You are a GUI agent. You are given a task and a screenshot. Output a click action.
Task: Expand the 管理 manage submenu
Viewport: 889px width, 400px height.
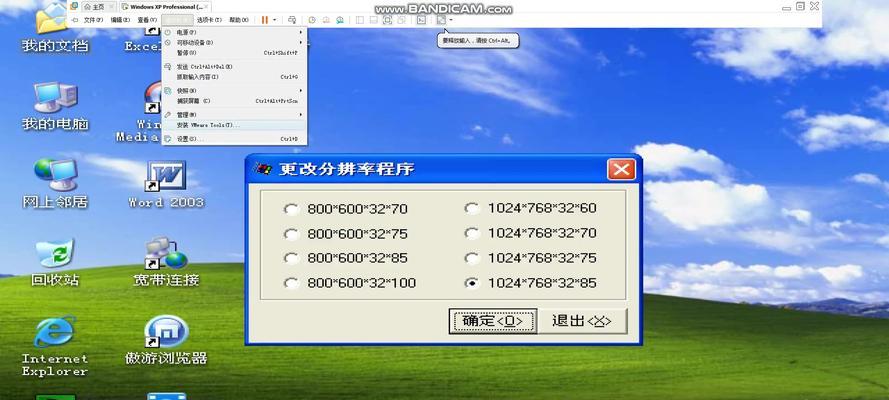tap(234, 114)
